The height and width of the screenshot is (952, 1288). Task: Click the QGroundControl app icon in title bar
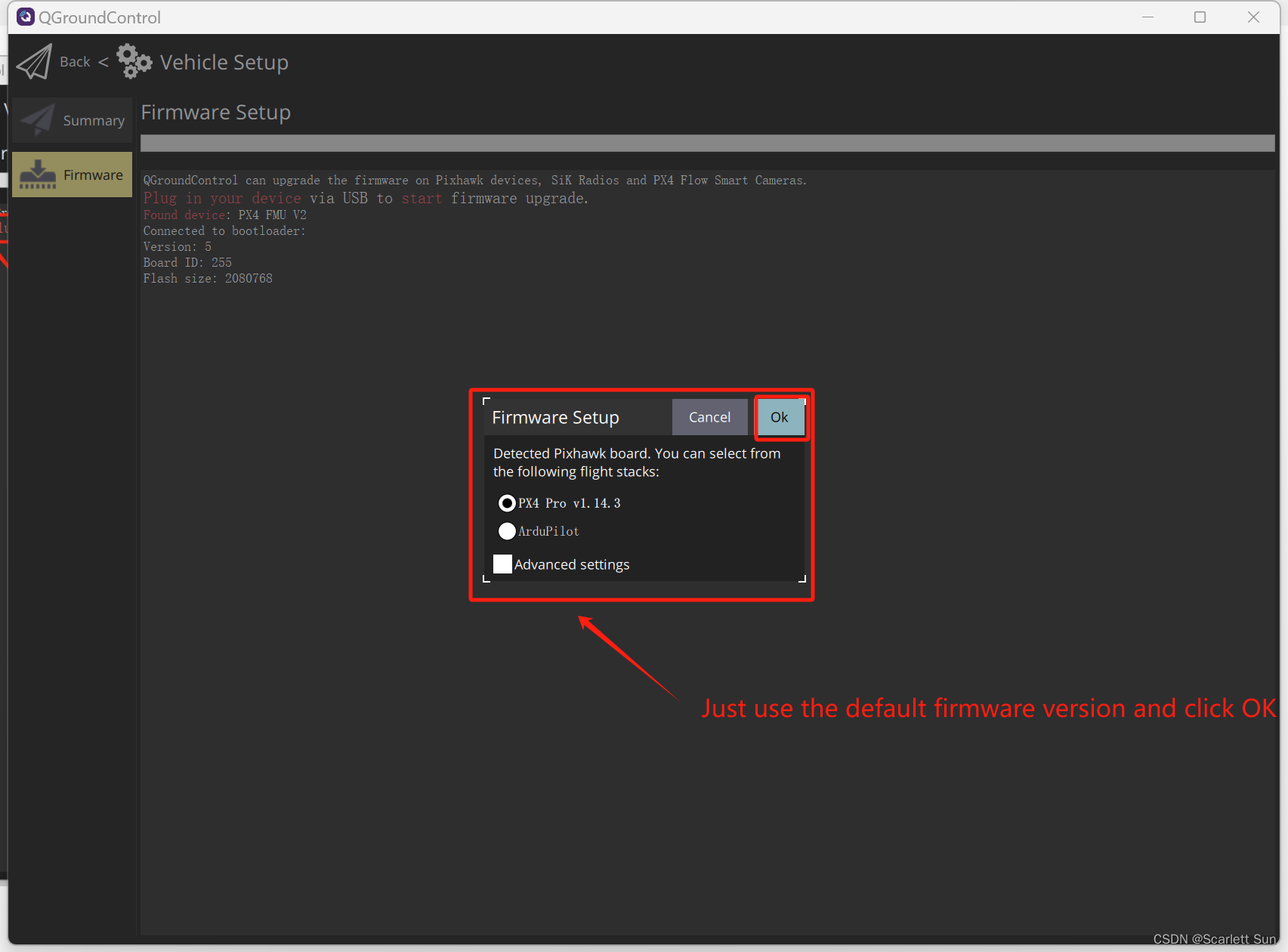click(x=26, y=17)
